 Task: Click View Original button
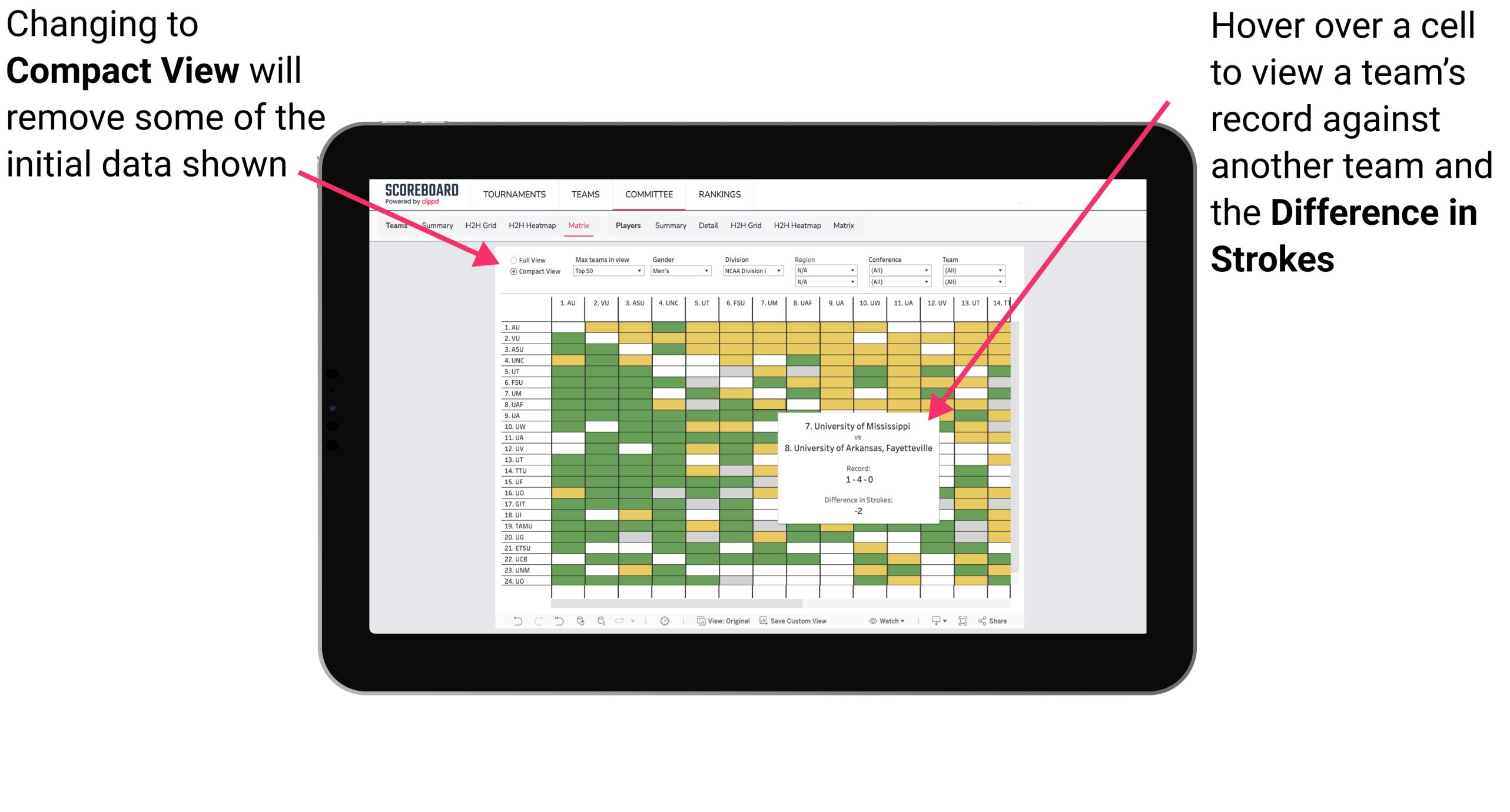coord(746,624)
